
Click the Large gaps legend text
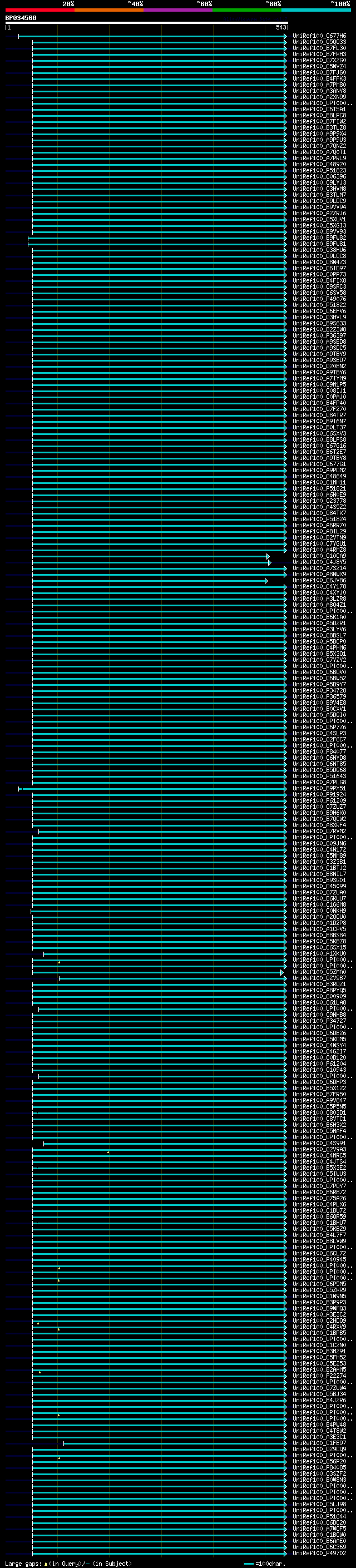pyautogui.click(x=68, y=1563)
